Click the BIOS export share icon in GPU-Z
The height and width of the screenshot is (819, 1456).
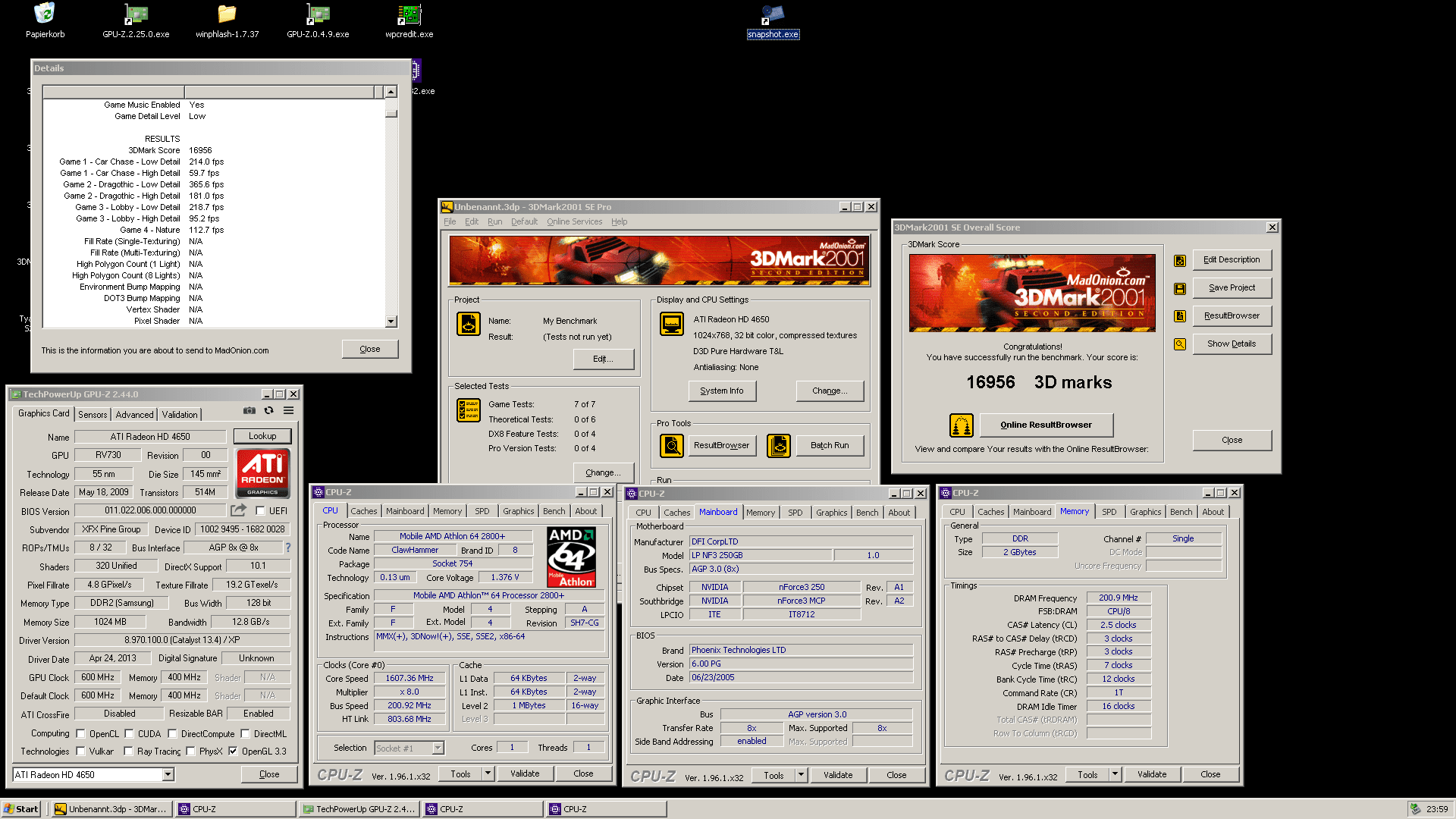[239, 510]
